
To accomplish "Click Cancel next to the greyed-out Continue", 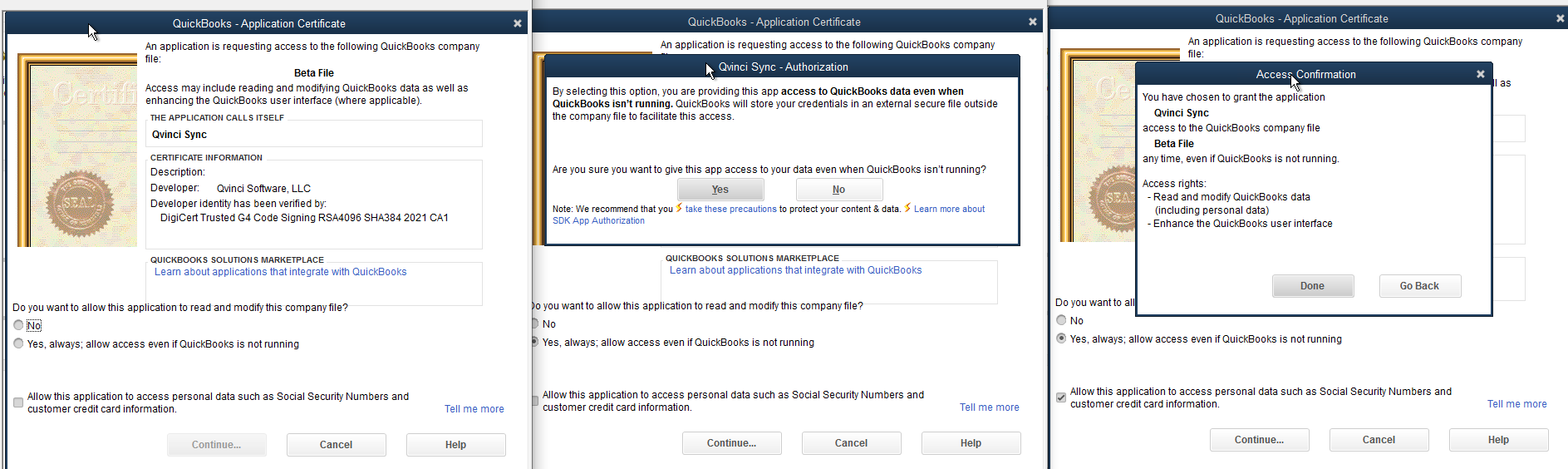I will tap(337, 445).
